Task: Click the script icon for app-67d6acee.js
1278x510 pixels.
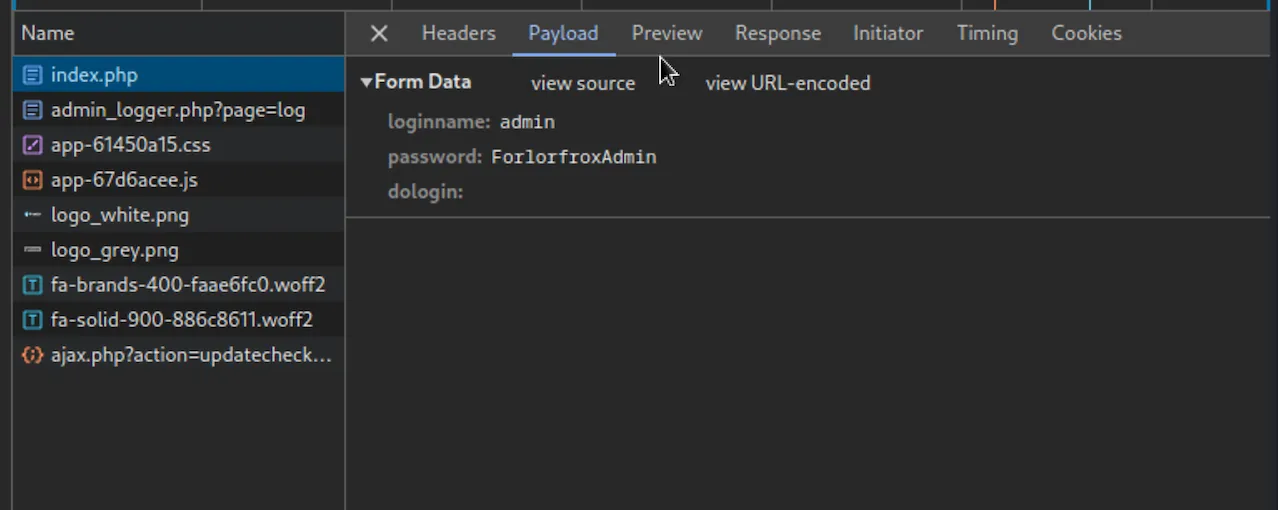Action: [x=33, y=180]
